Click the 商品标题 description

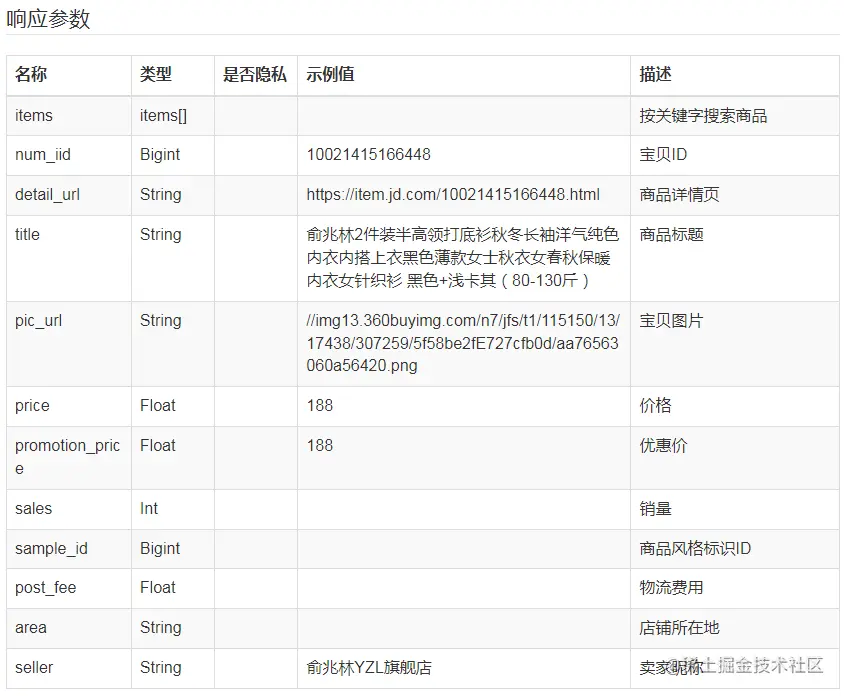pos(671,235)
